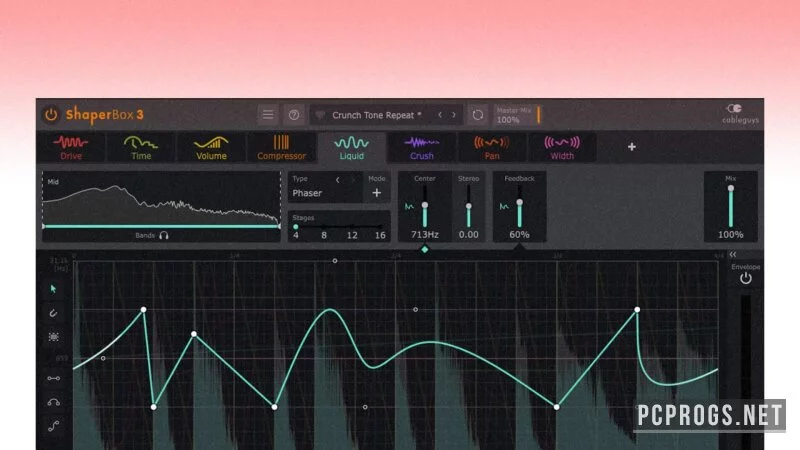Click the Center frequency slider handle
The image size is (800, 450).
coord(424,205)
